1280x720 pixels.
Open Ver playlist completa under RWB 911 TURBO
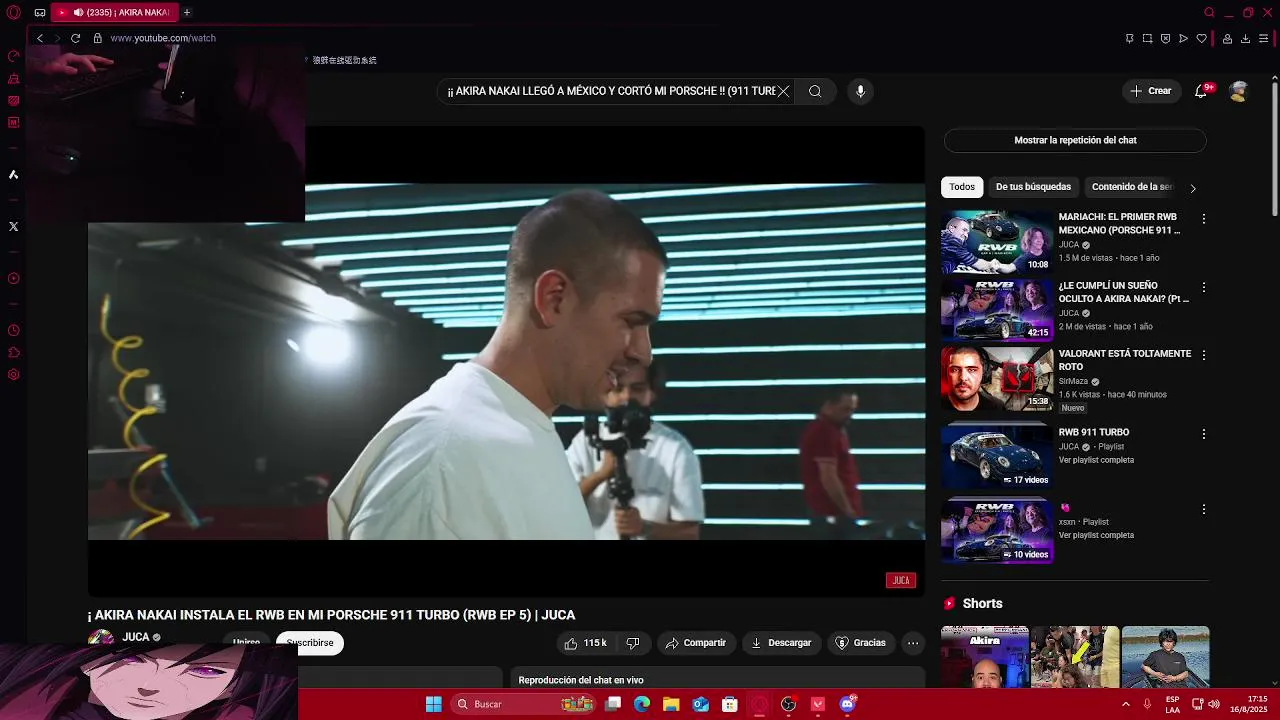pos(1096,460)
